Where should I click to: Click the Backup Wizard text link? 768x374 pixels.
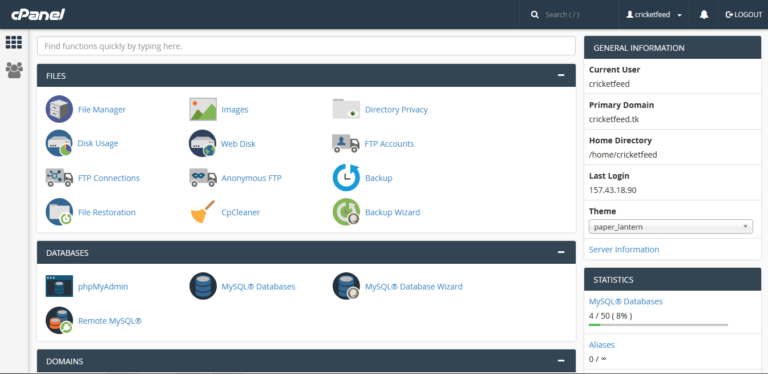point(392,212)
